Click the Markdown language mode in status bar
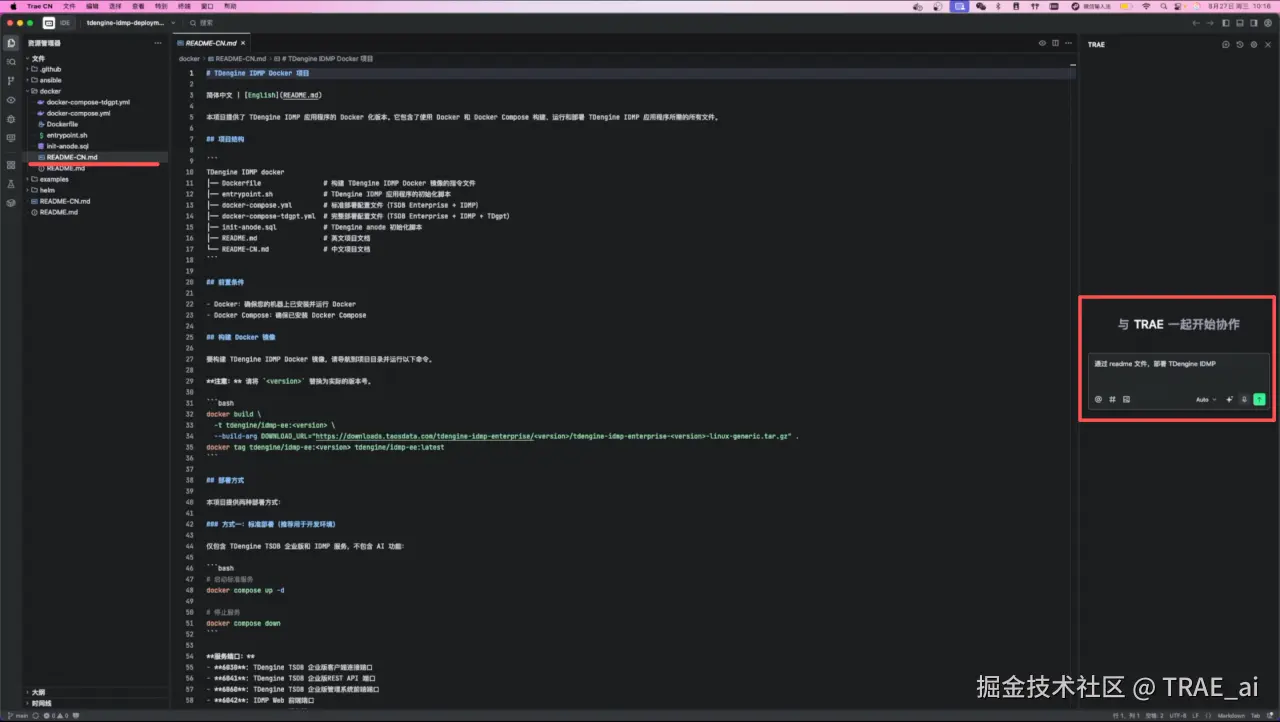The width and height of the screenshot is (1280, 722). 1230,716
